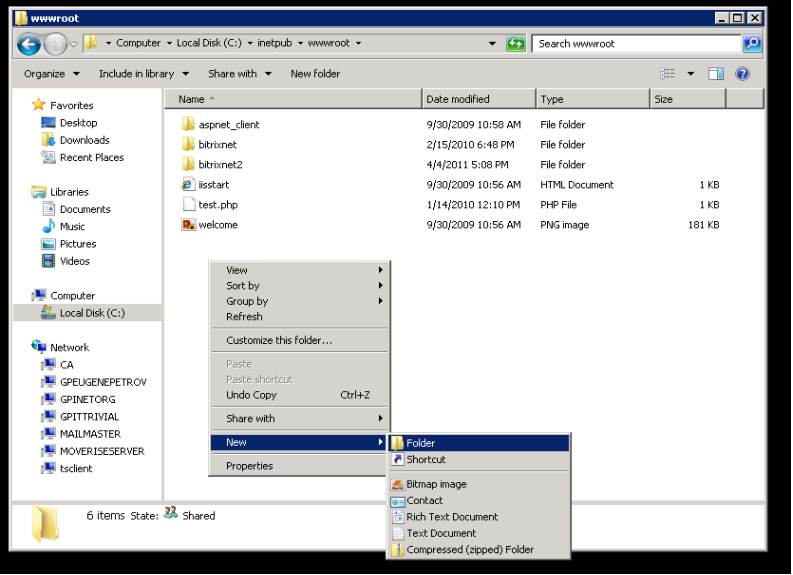Image resolution: width=793 pixels, height=575 pixels.
Task: Click the Favorites star icon
Action: (38, 105)
